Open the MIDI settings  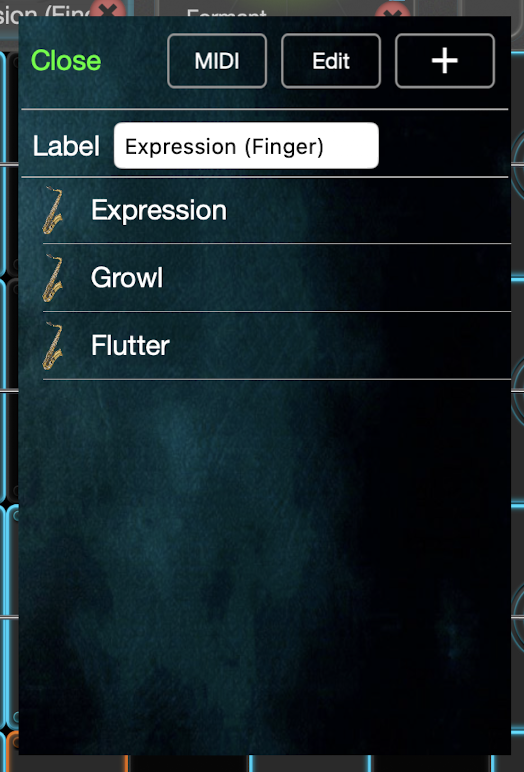[x=217, y=61]
